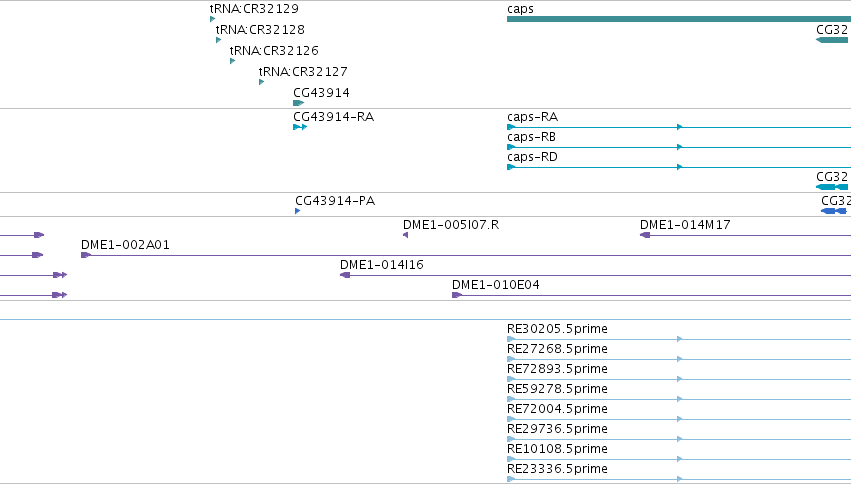The image size is (851, 484).
Task: Click the DME1-005I07.R arrow glyph
Action: [405, 235]
